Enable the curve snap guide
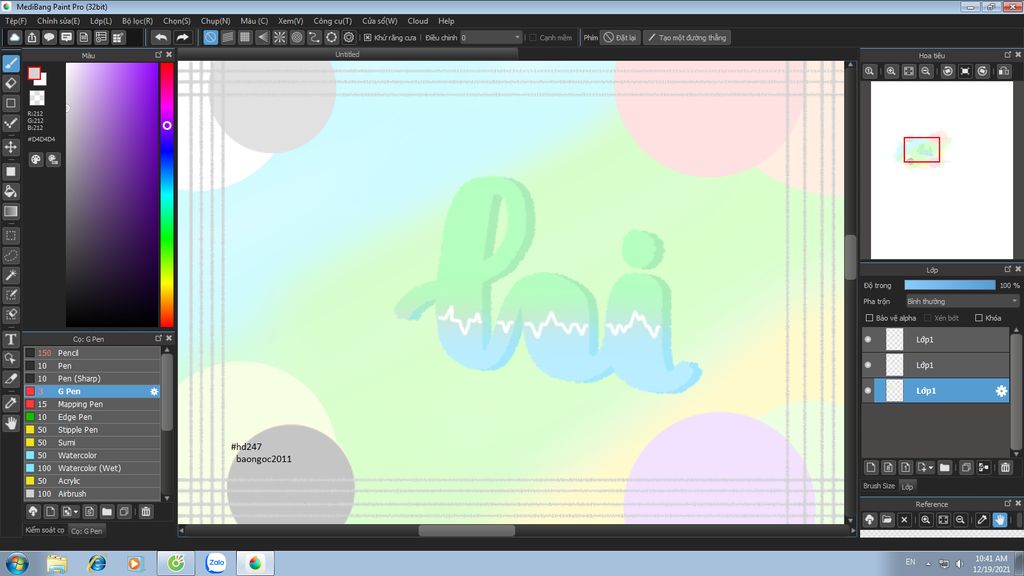 [x=314, y=37]
